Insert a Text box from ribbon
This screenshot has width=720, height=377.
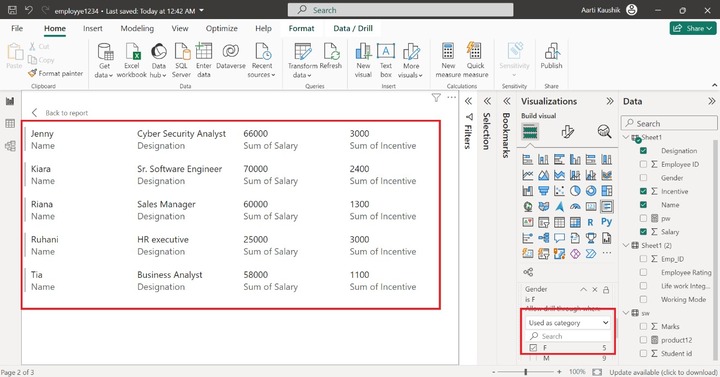386,60
